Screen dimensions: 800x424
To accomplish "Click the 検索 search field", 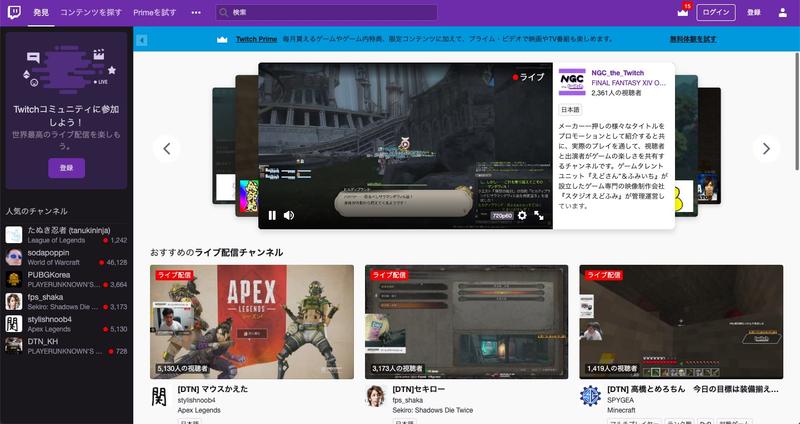I will click(x=326, y=12).
